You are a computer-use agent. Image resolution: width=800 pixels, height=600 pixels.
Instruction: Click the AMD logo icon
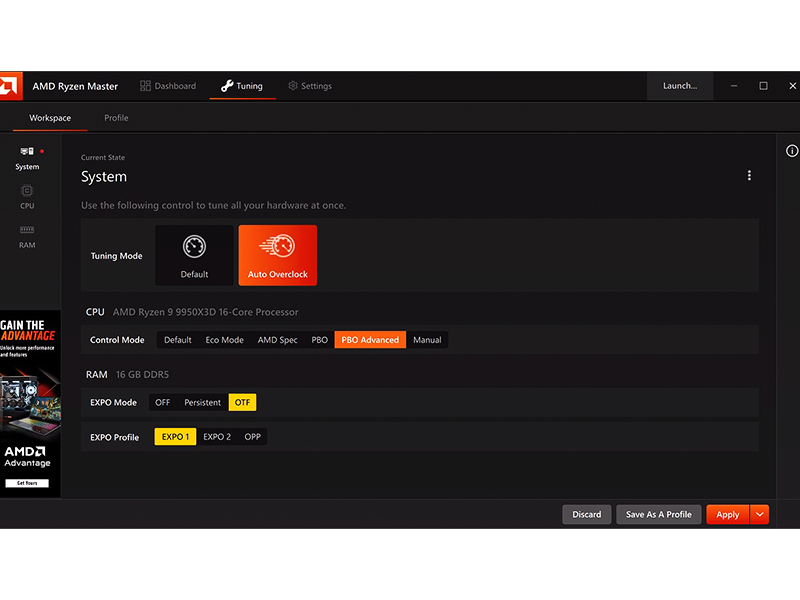pyautogui.click(x=10, y=86)
